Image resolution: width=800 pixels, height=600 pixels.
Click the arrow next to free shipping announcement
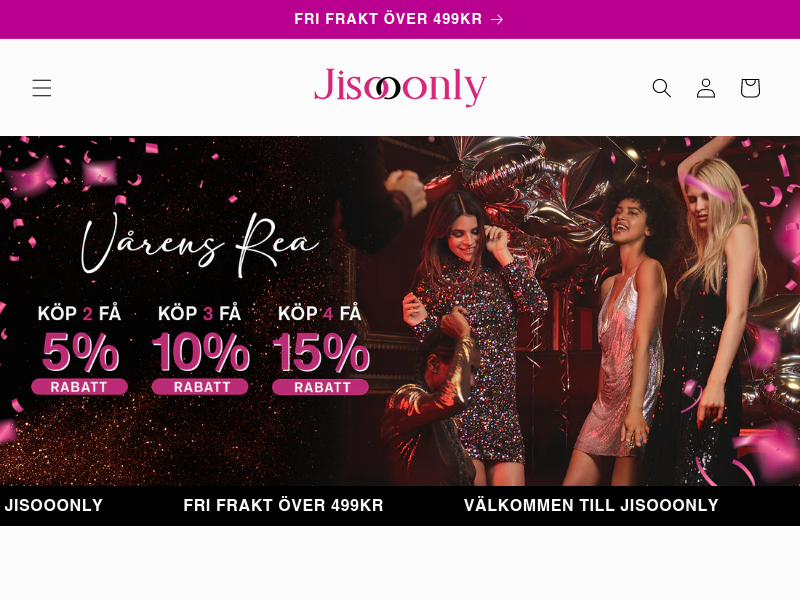click(497, 19)
